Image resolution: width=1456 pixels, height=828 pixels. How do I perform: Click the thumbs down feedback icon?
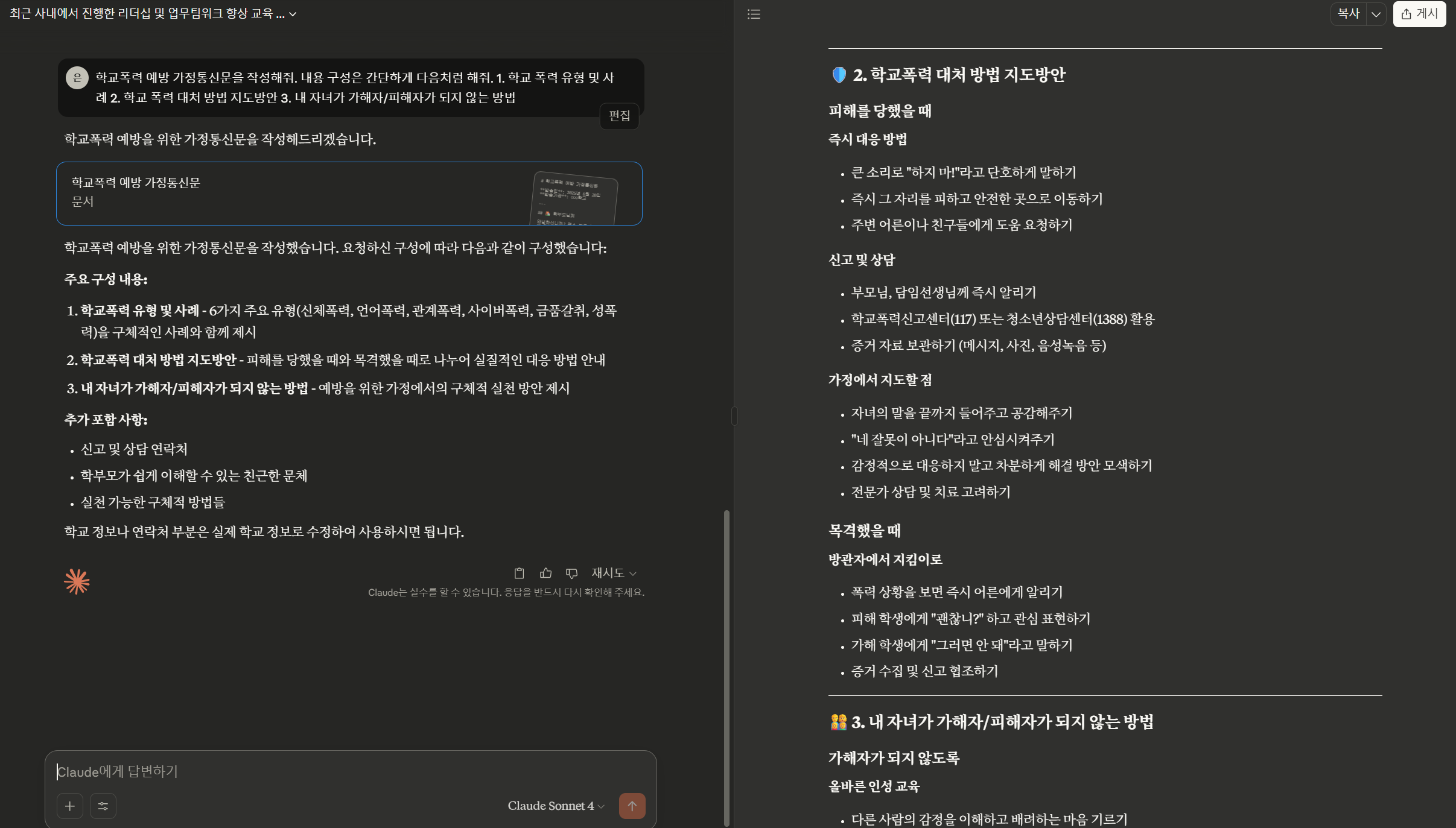pos(571,573)
